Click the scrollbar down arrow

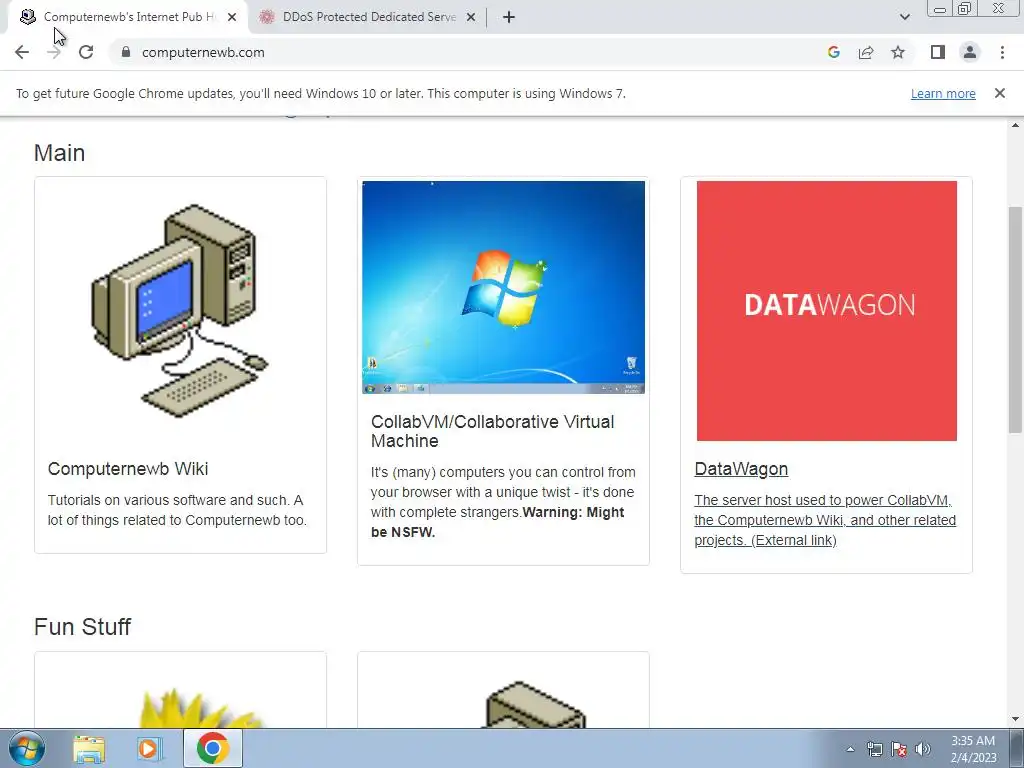click(x=1015, y=720)
